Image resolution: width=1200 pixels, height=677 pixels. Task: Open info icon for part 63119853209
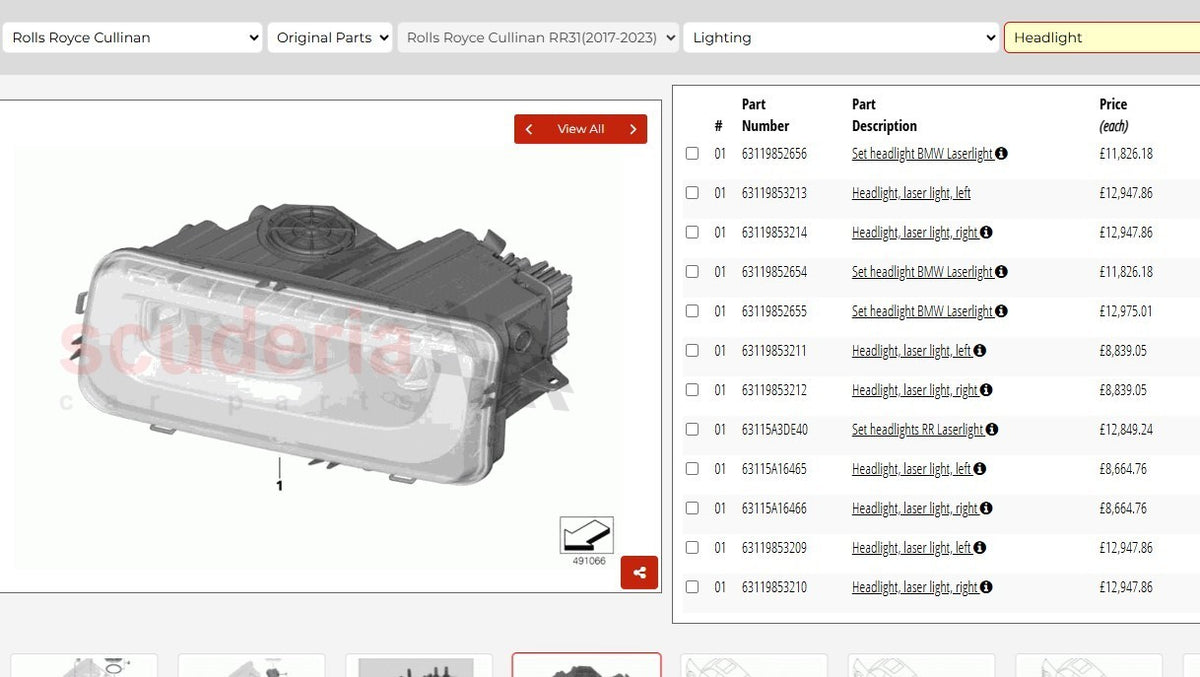coord(980,547)
